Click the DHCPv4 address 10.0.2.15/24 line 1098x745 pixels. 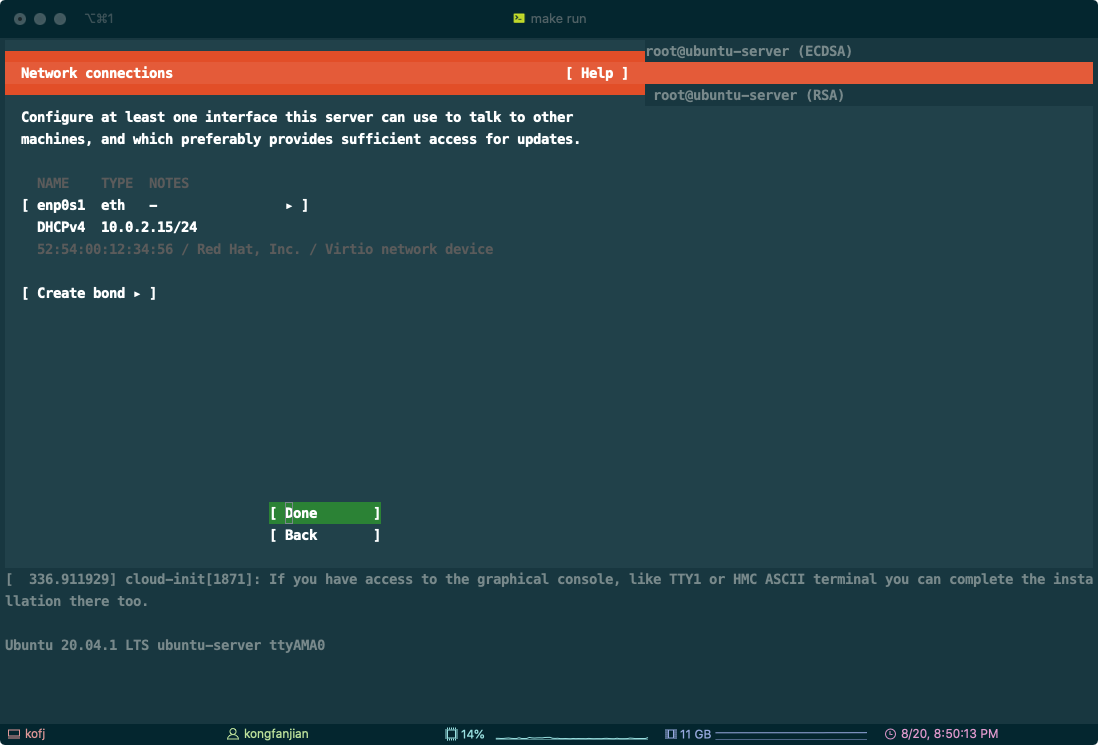[x=149, y=227]
